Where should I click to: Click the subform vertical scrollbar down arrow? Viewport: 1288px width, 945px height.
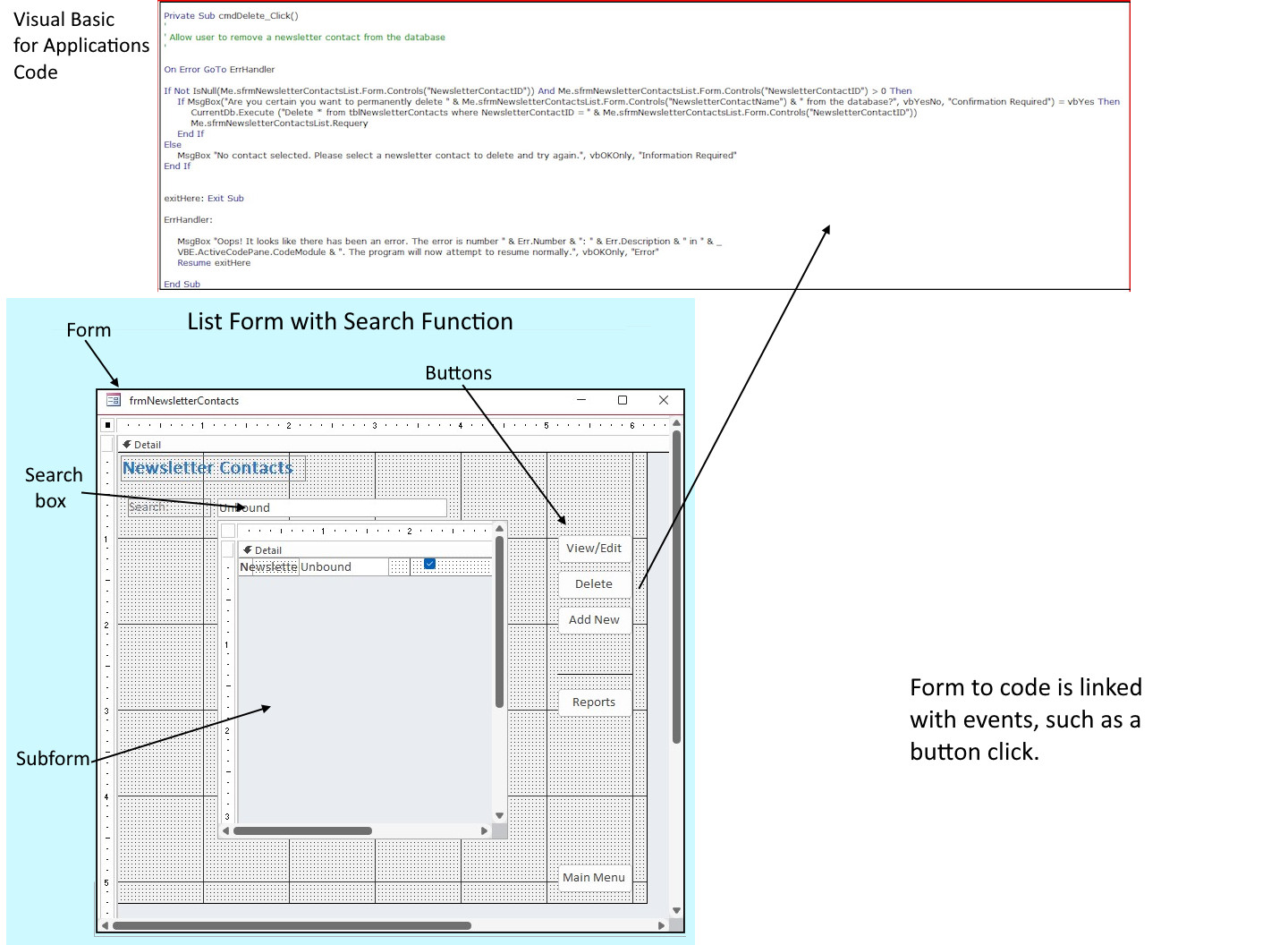499,815
